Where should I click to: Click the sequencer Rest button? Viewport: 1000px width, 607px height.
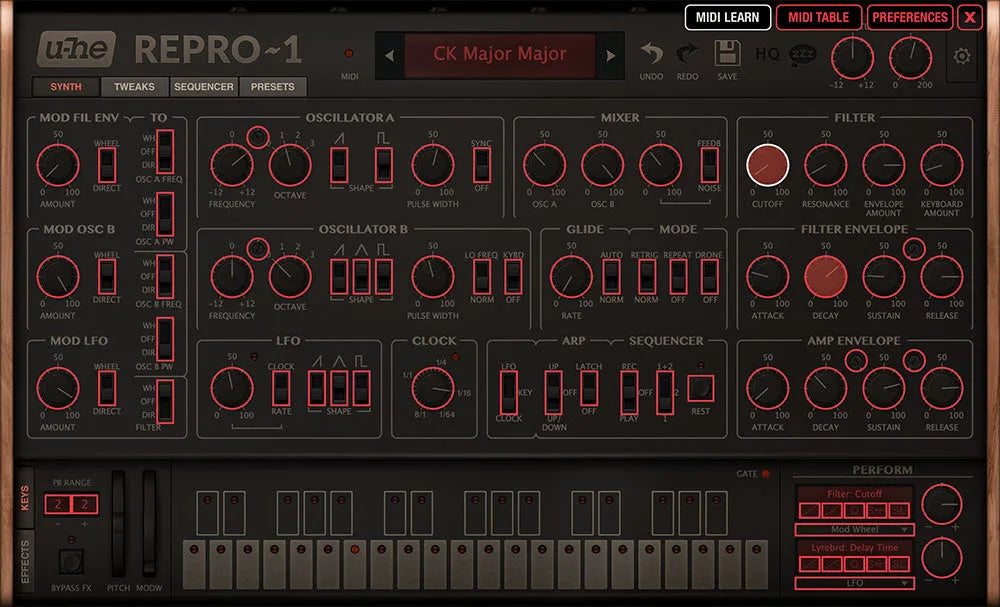click(700, 387)
